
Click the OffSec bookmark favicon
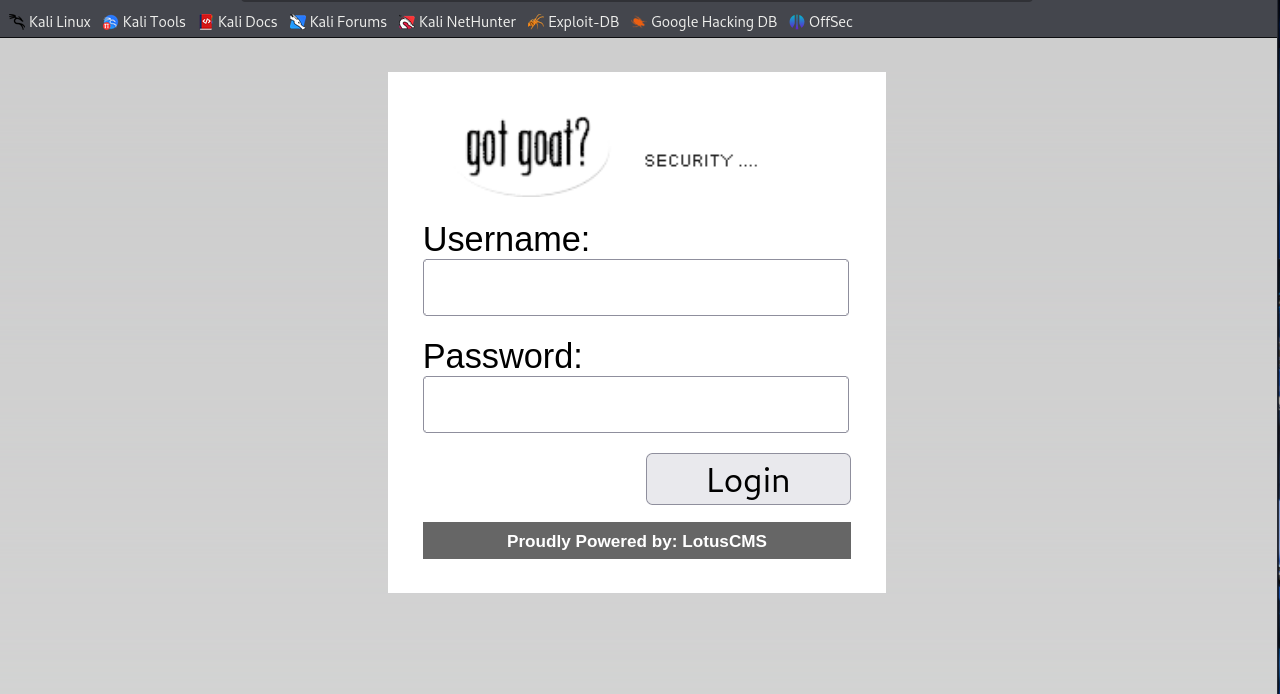[796, 22]
